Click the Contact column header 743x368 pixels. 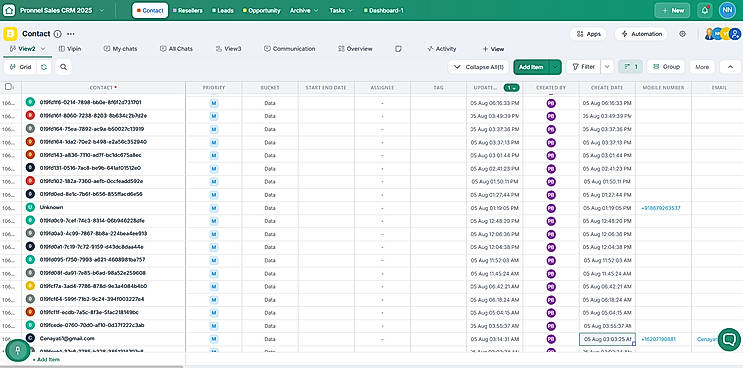pos(103,88)
